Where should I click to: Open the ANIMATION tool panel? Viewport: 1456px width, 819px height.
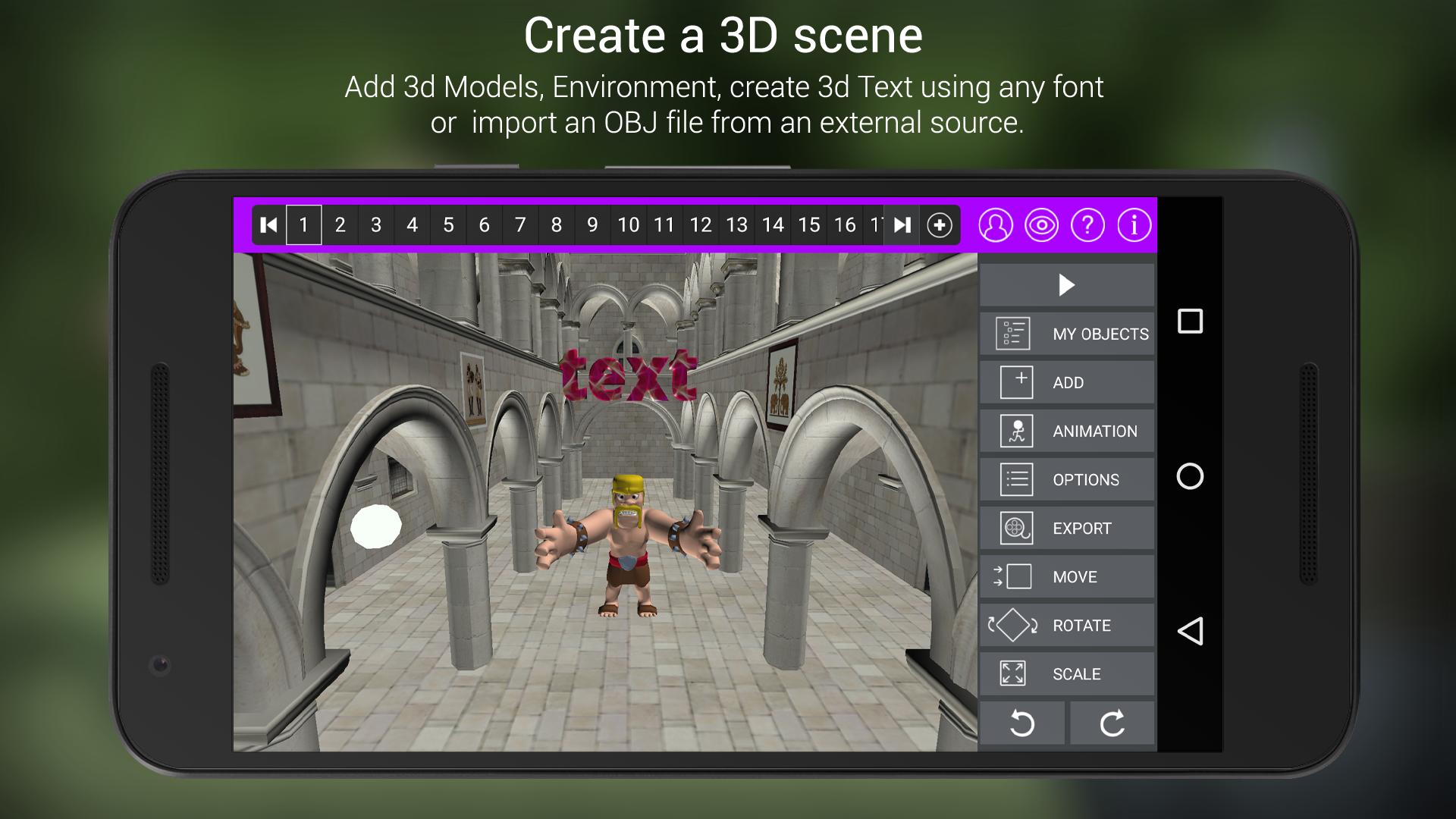tap(1066, 430)
